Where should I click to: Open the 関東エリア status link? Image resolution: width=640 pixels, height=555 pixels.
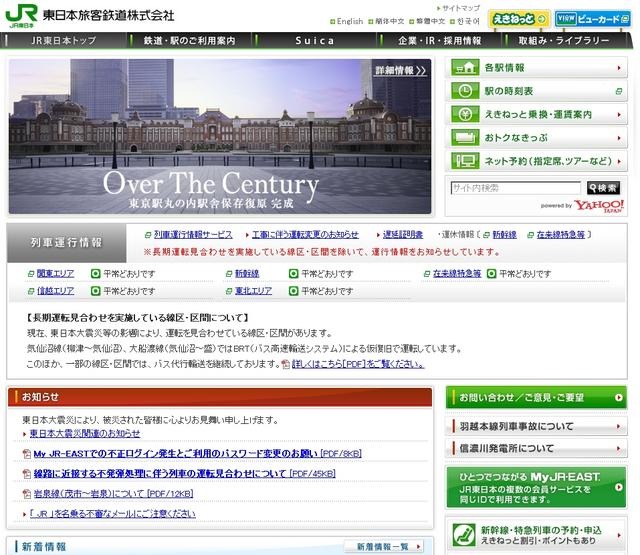pos(56,274)
